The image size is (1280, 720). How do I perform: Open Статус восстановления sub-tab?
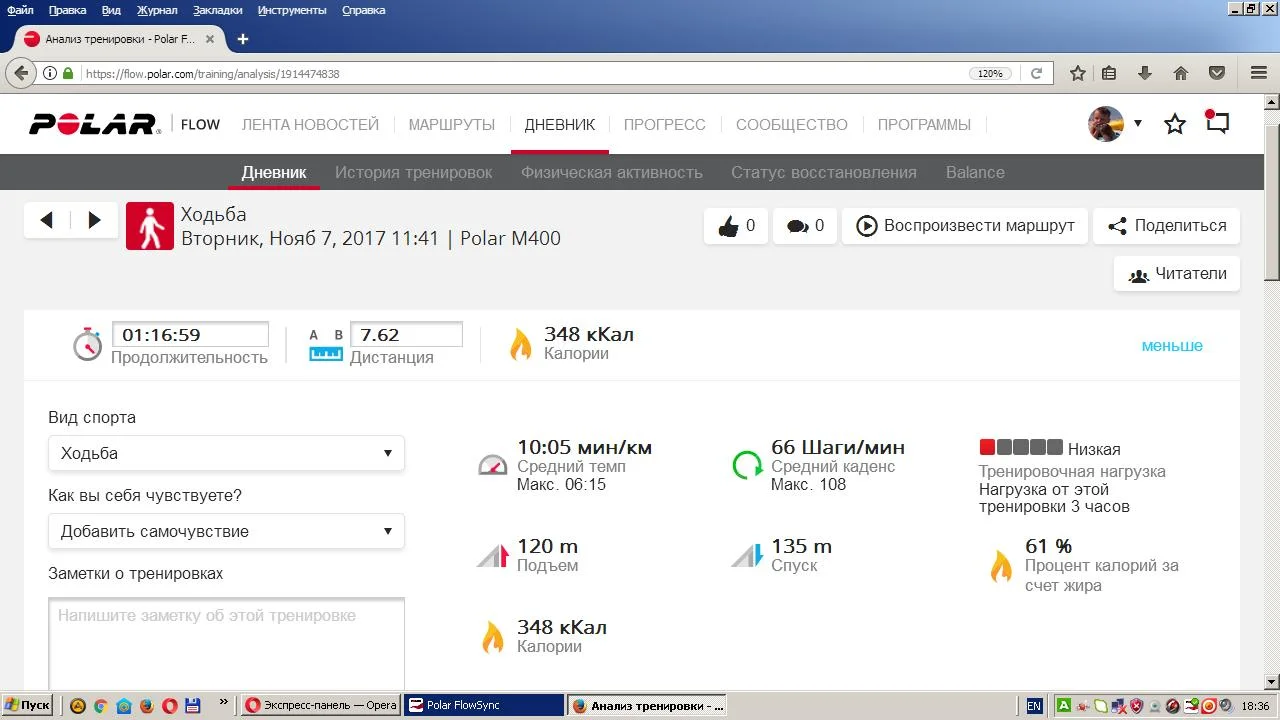pos(824,172)
